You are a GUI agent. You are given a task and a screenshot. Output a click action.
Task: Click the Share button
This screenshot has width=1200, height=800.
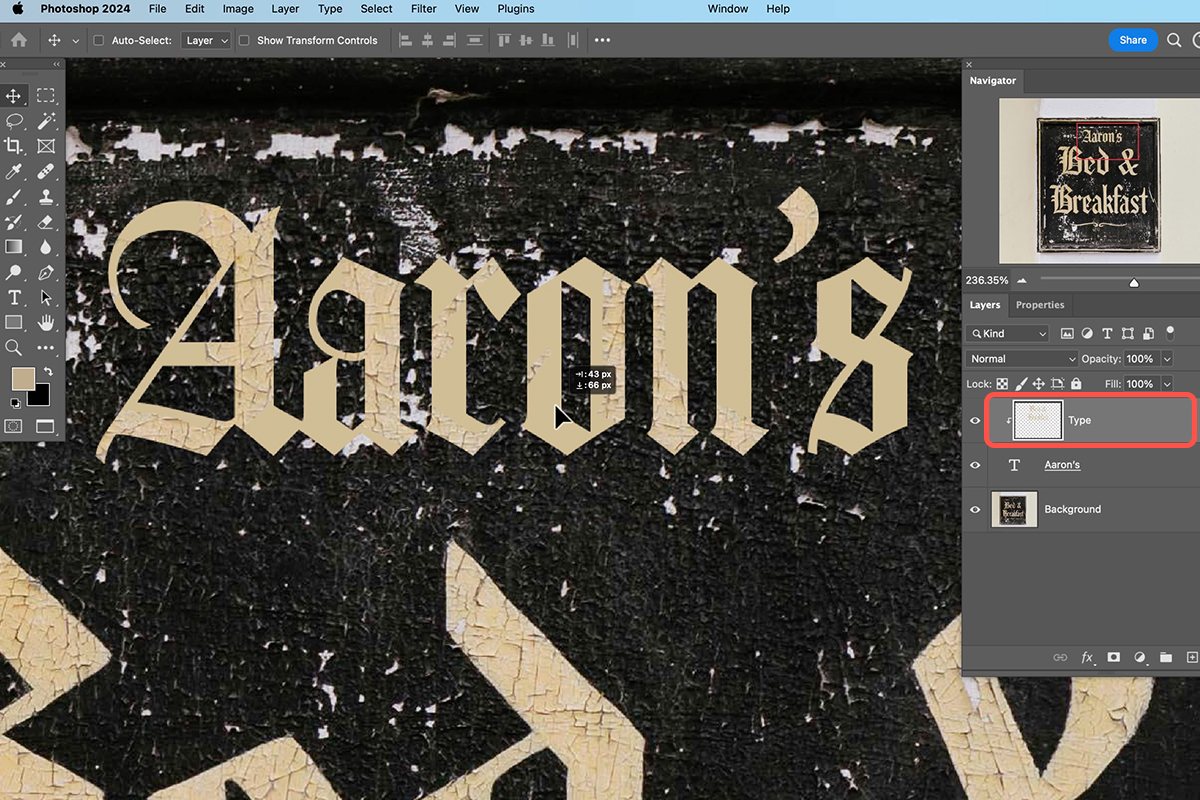coord(1133,40)
